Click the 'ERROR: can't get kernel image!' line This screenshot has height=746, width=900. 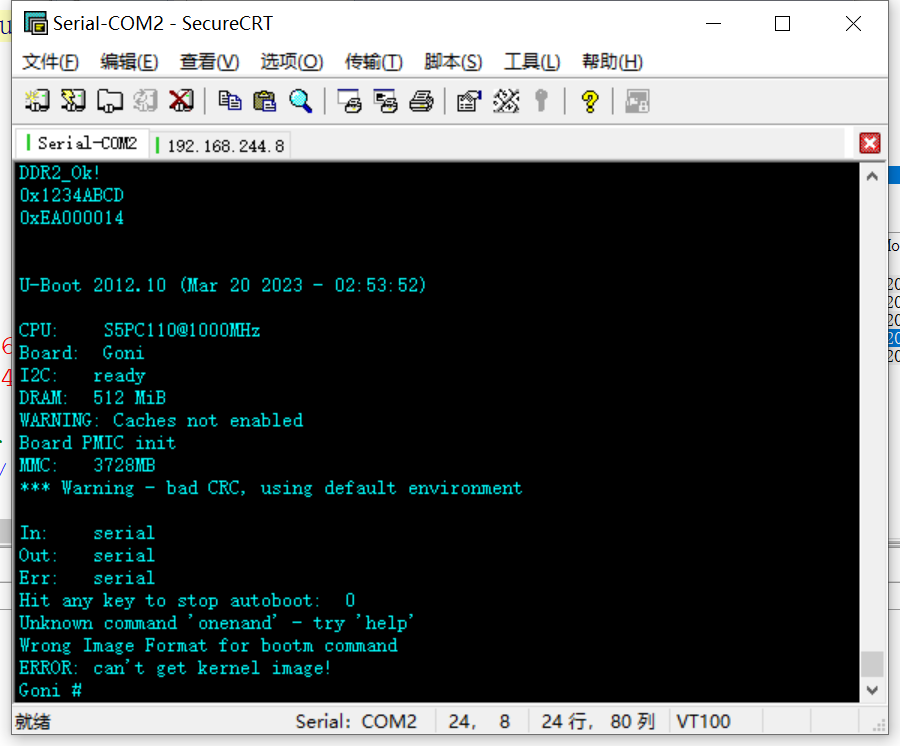tap(175, 668)
